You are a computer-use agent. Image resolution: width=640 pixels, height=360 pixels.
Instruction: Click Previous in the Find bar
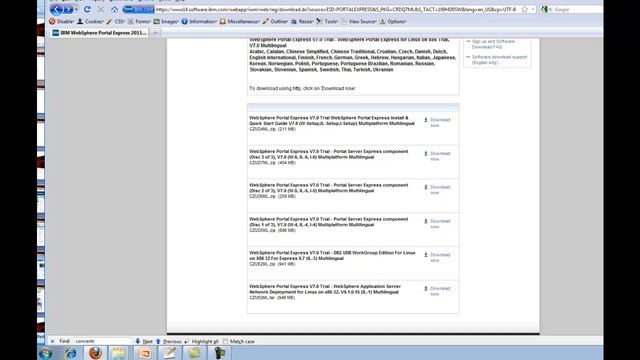tap(169, 341)
